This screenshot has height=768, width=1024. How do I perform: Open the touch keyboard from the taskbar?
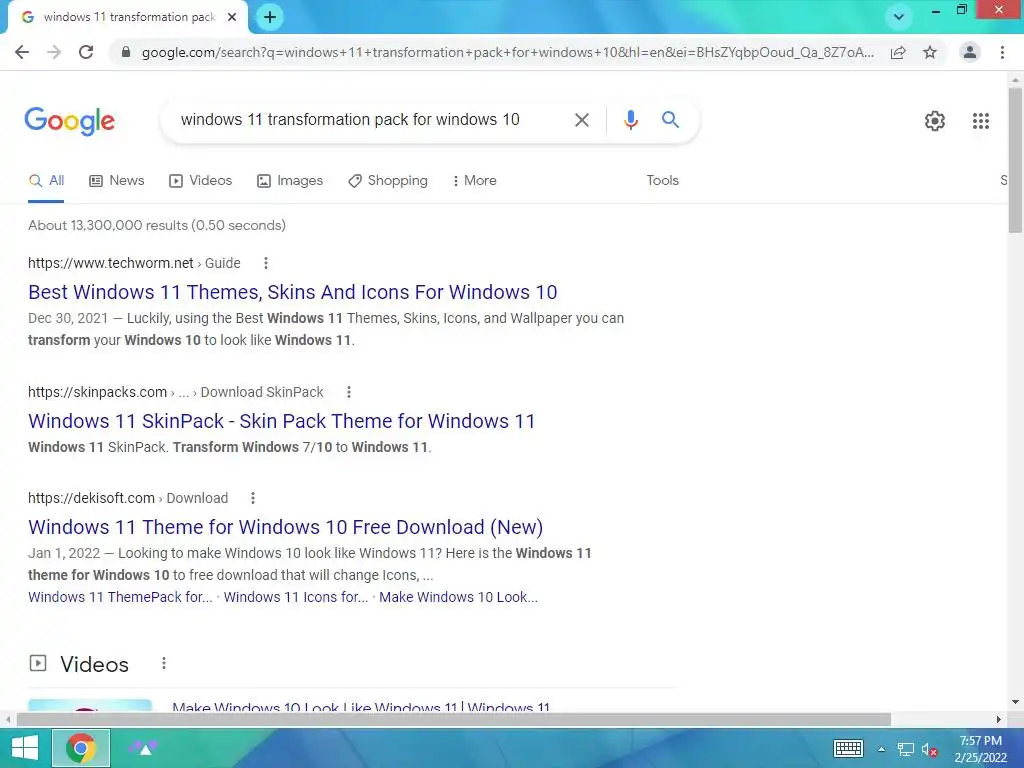click(848, 748)
